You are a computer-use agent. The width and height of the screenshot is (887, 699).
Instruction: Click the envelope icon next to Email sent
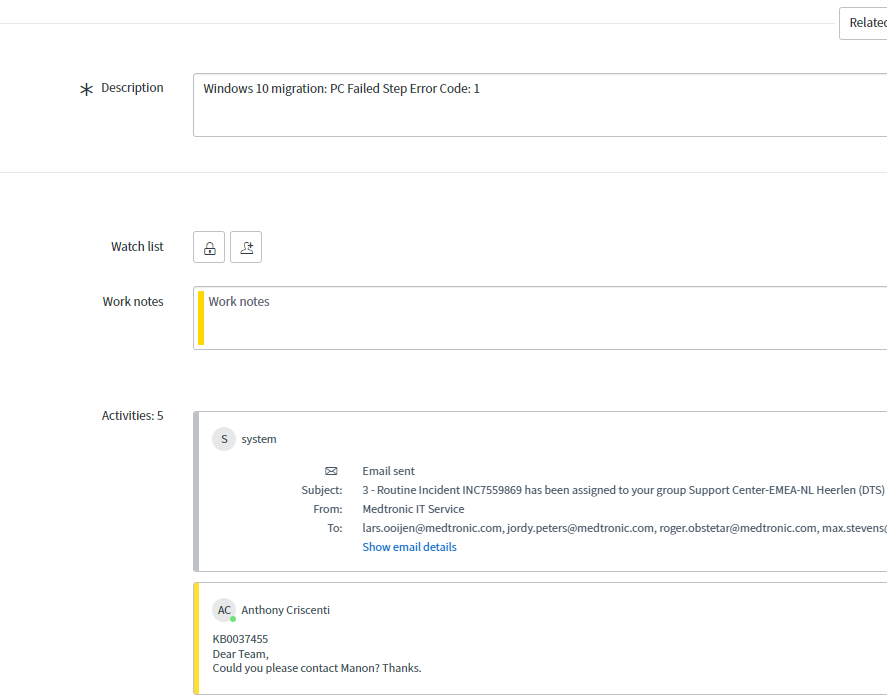(x=331, y=471)
